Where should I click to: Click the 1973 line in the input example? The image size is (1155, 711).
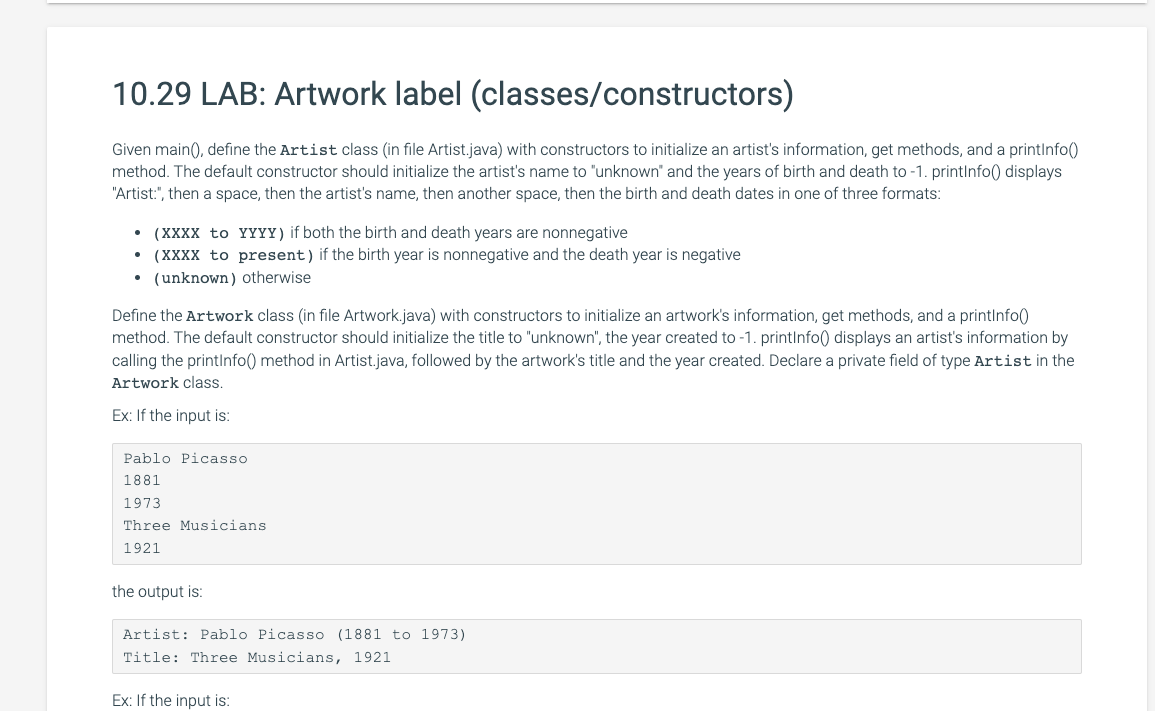click(141, 503)
